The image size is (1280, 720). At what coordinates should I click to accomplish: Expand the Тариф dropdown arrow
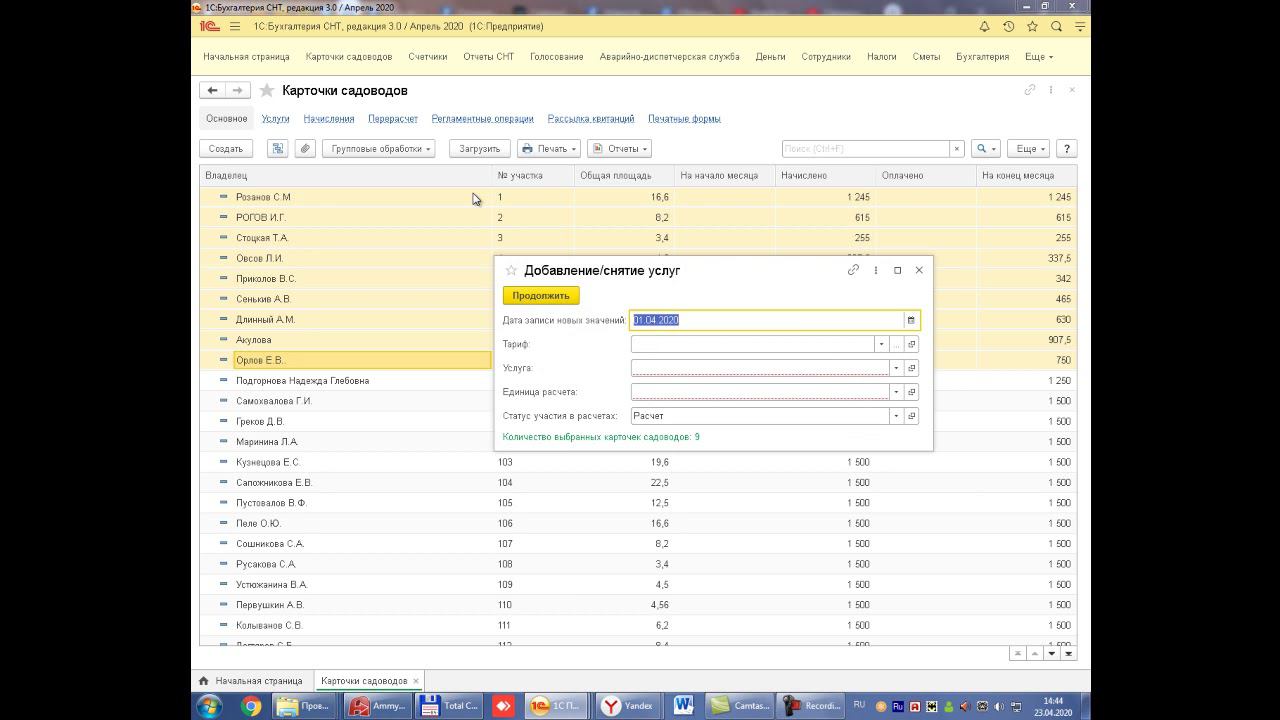coord(881,344)
